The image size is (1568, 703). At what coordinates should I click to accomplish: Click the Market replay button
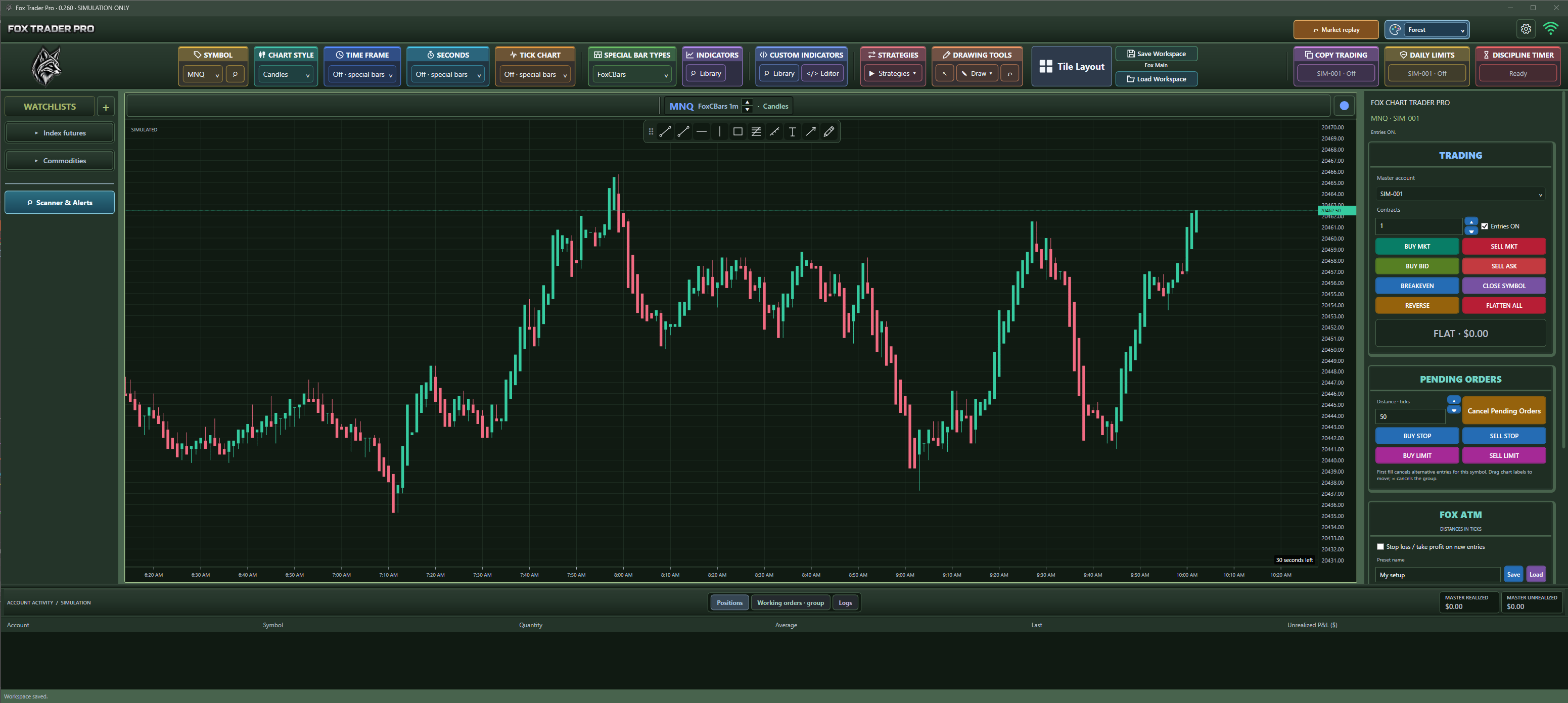coord(1335,29)
